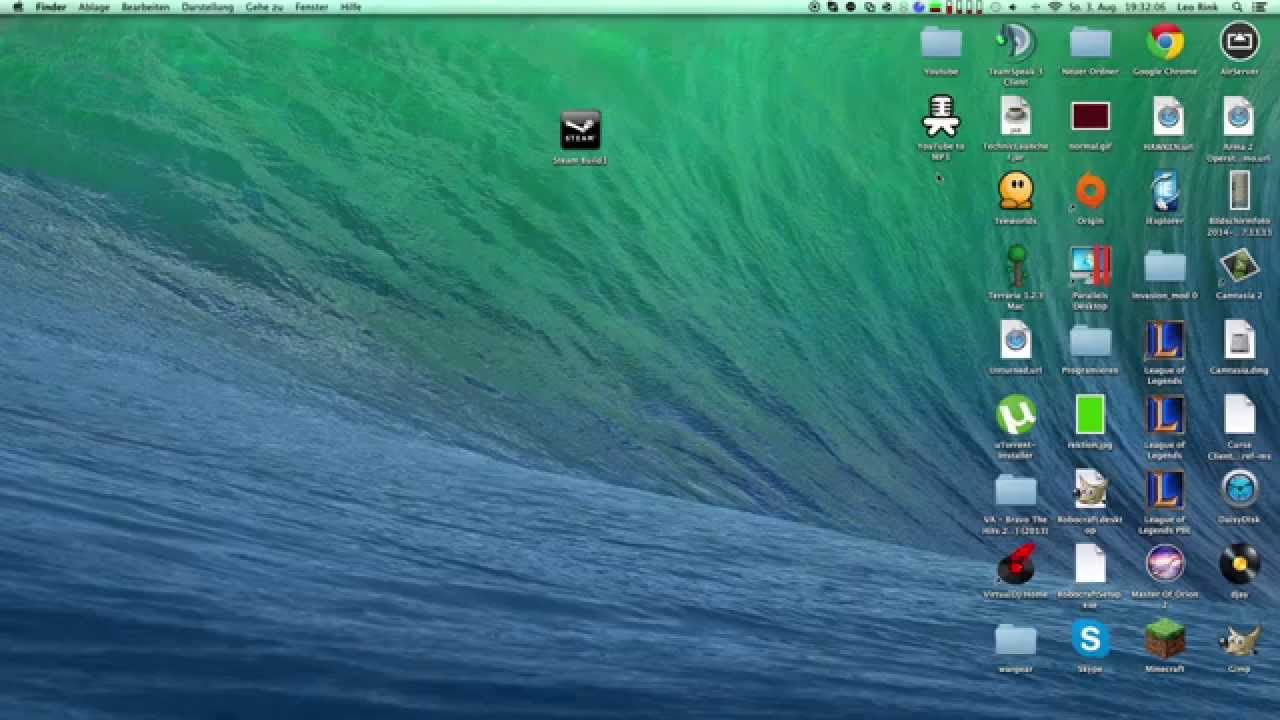
Task: Open the Hilfe menu
Action: click(x=351, y=7)
